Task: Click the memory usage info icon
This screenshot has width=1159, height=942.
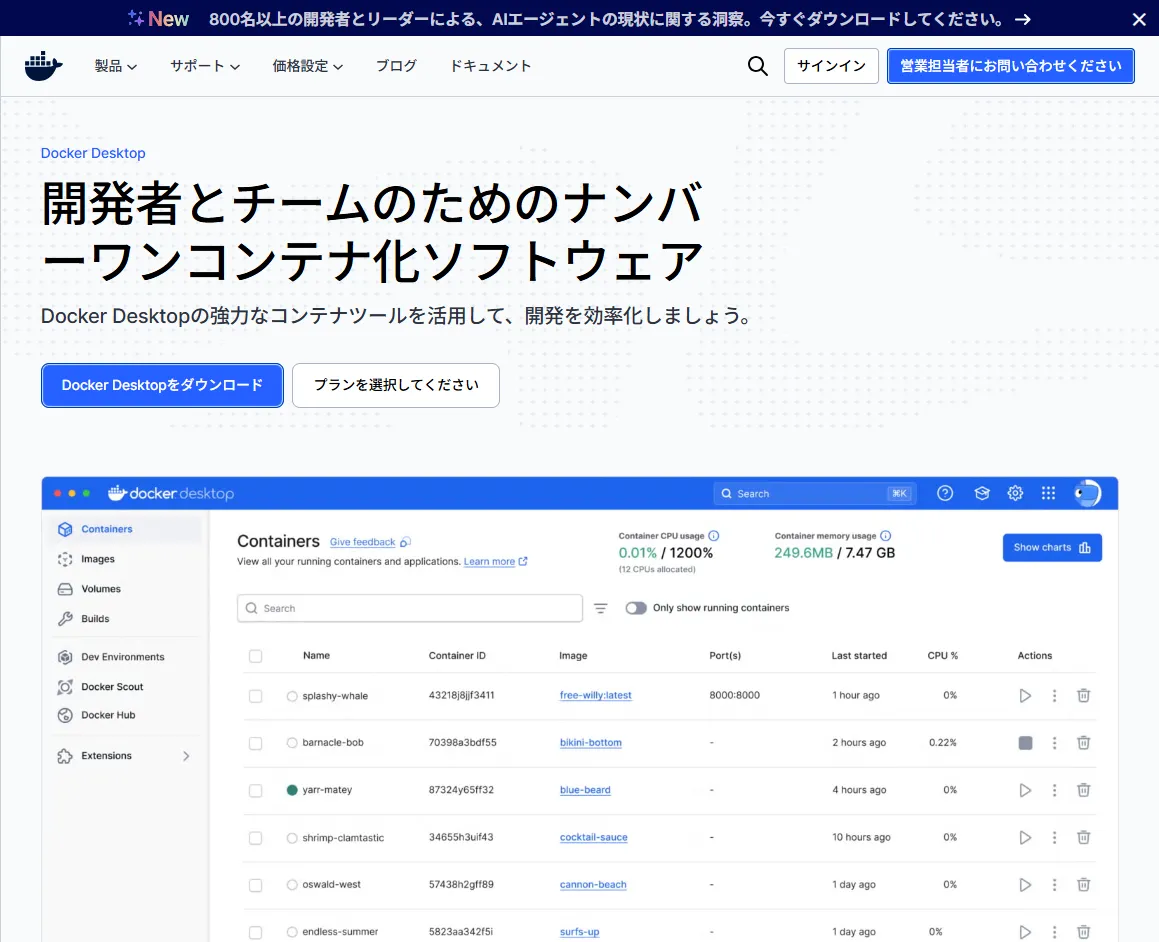Action: pyautogui.click(x=886, y=535)
